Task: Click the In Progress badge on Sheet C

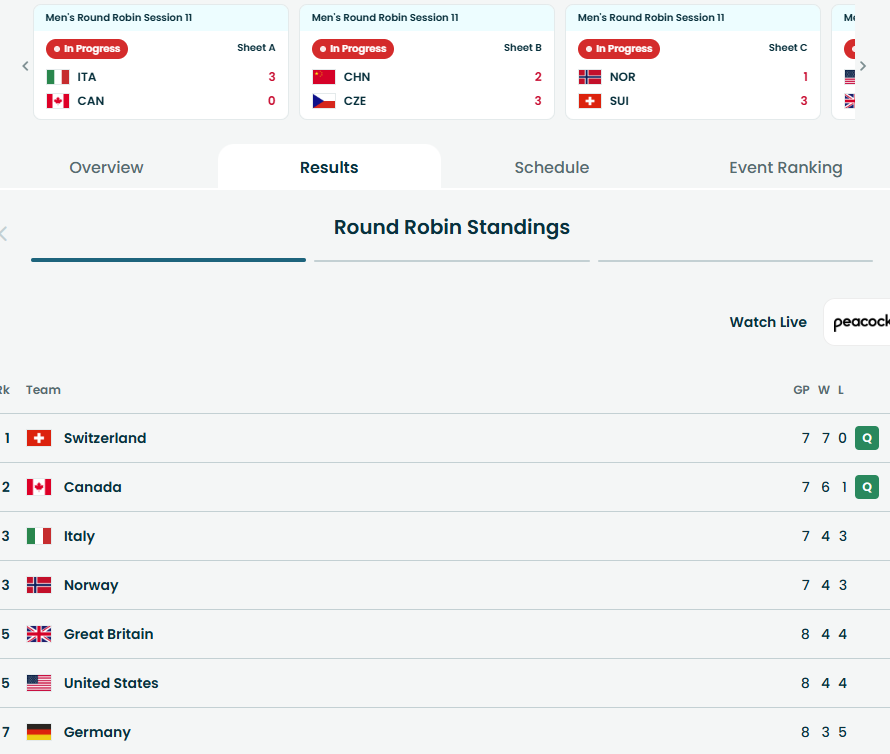Action: click(619, 49)
